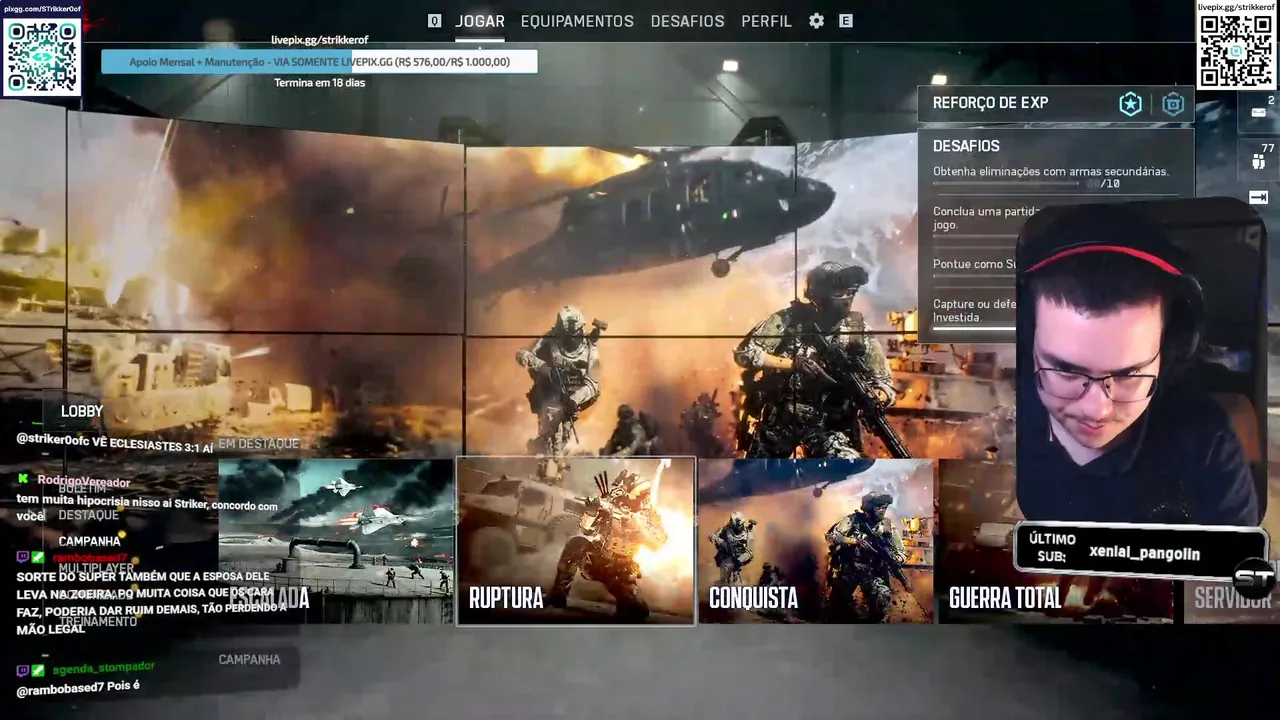Screen dimensions: 1280x720
Task: Select LOBBY in the side menu
Action: pyautogui.click(x=82, y=411)
